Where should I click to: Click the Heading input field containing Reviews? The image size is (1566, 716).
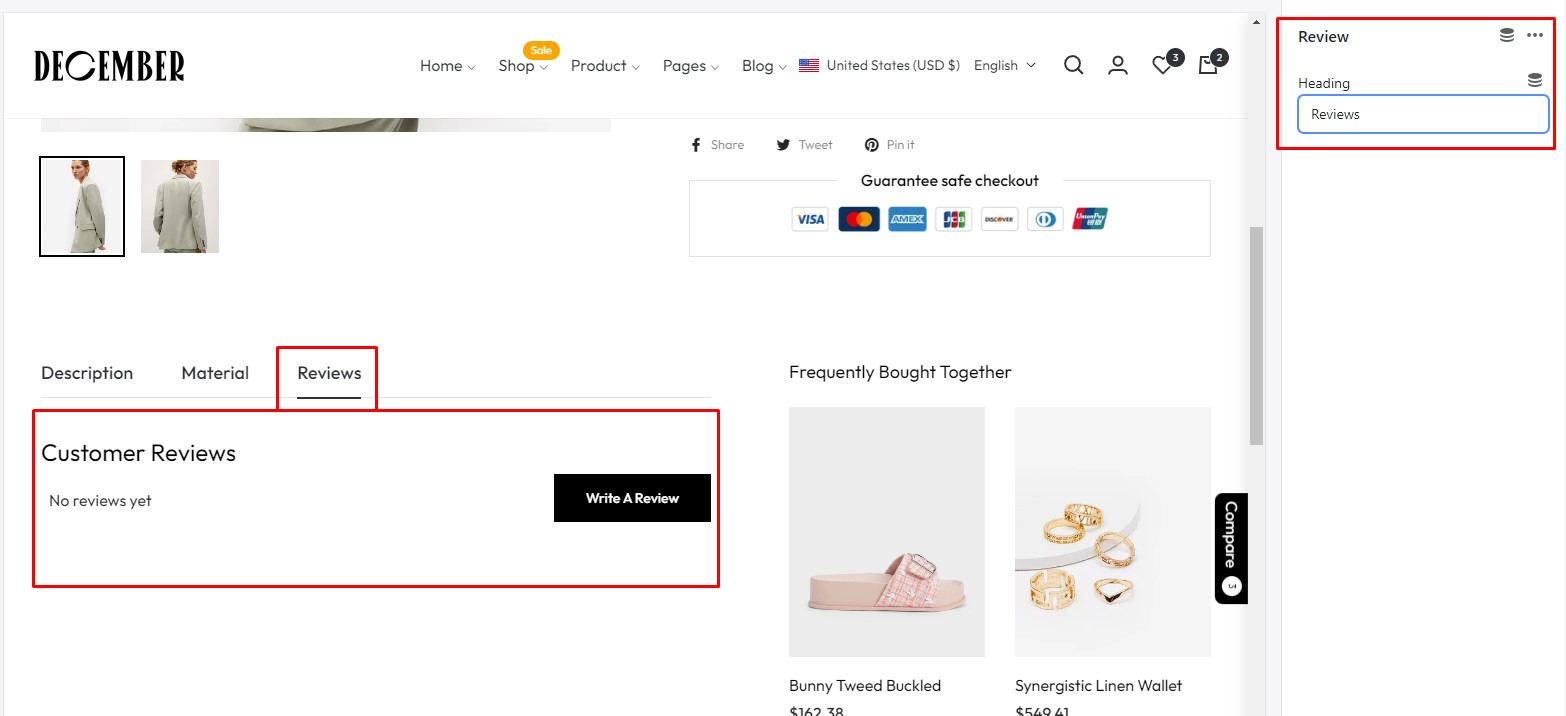(x=1423, y=115)
